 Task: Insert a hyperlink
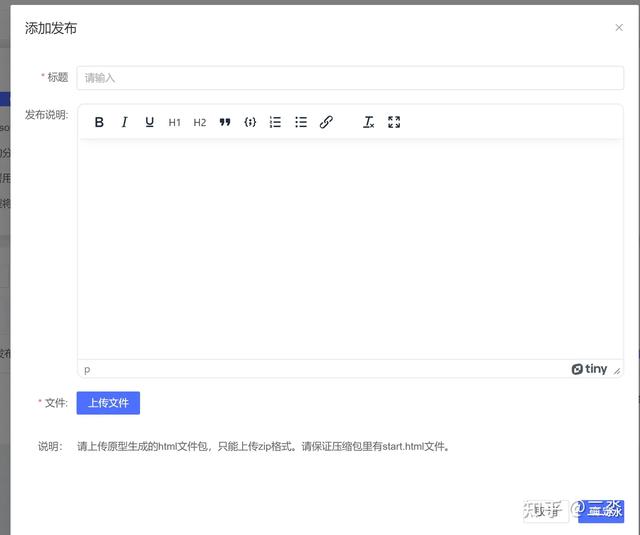[x=326, y=122]
